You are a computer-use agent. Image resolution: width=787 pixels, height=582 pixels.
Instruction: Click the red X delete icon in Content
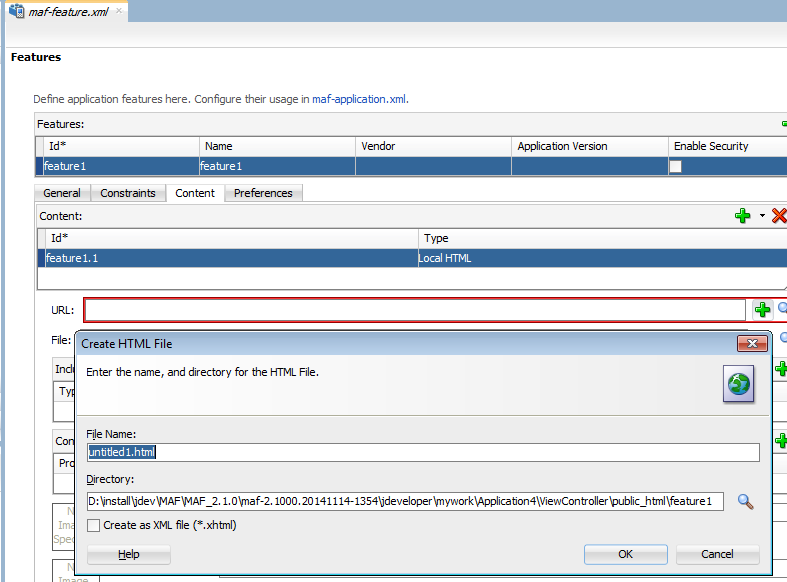[x=779, y=216]
